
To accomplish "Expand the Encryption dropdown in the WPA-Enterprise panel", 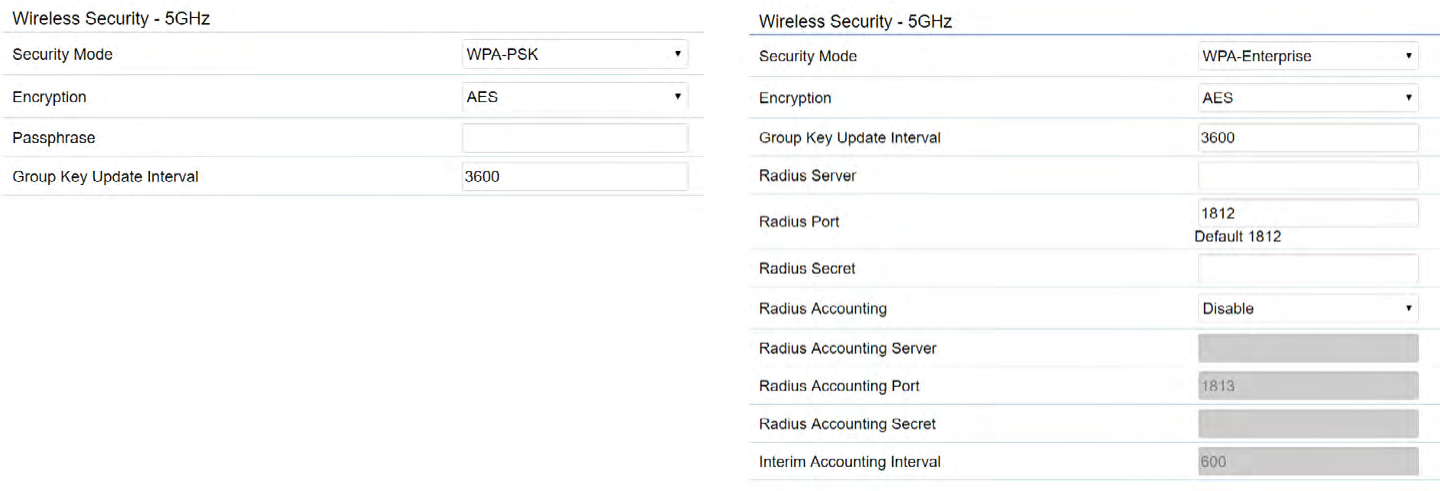I will (1308, 98).
